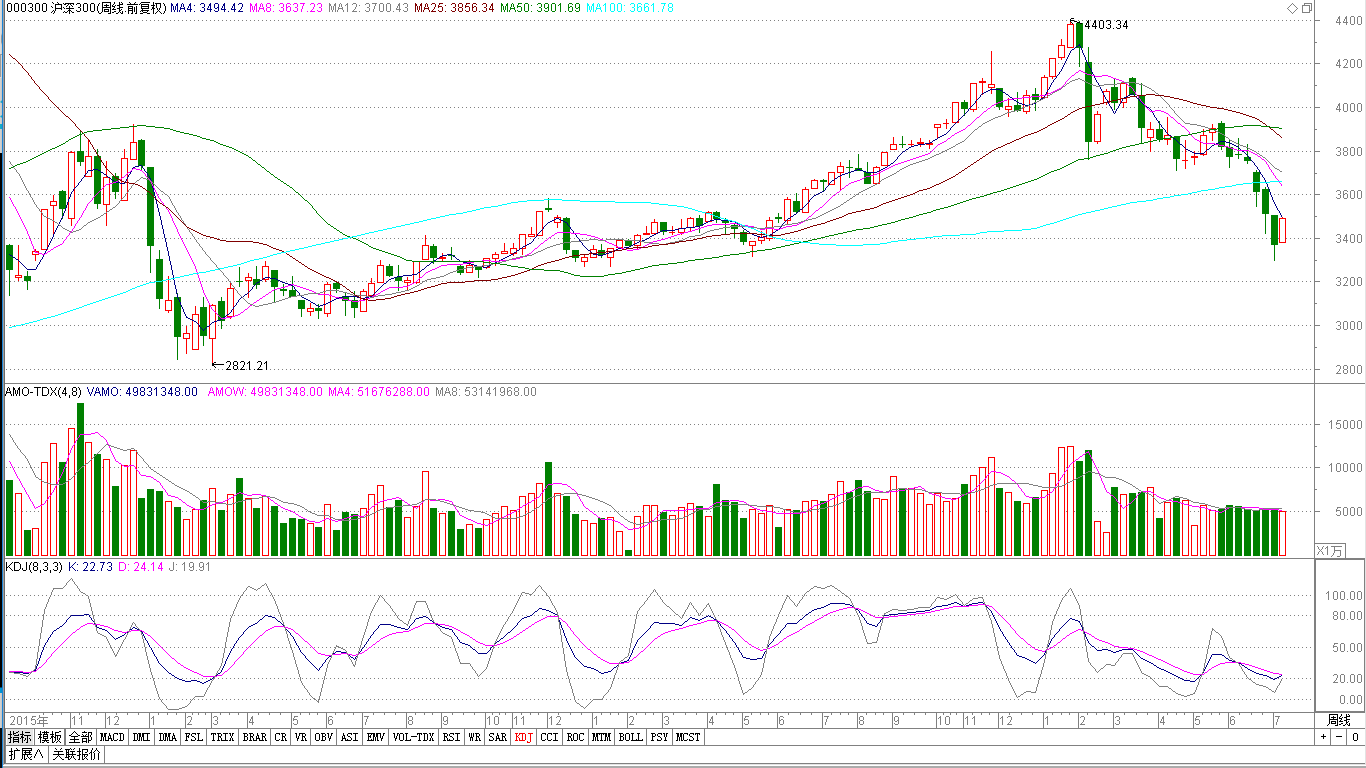
Task: Click the plus zoom button
Action: pos(1323,737)
